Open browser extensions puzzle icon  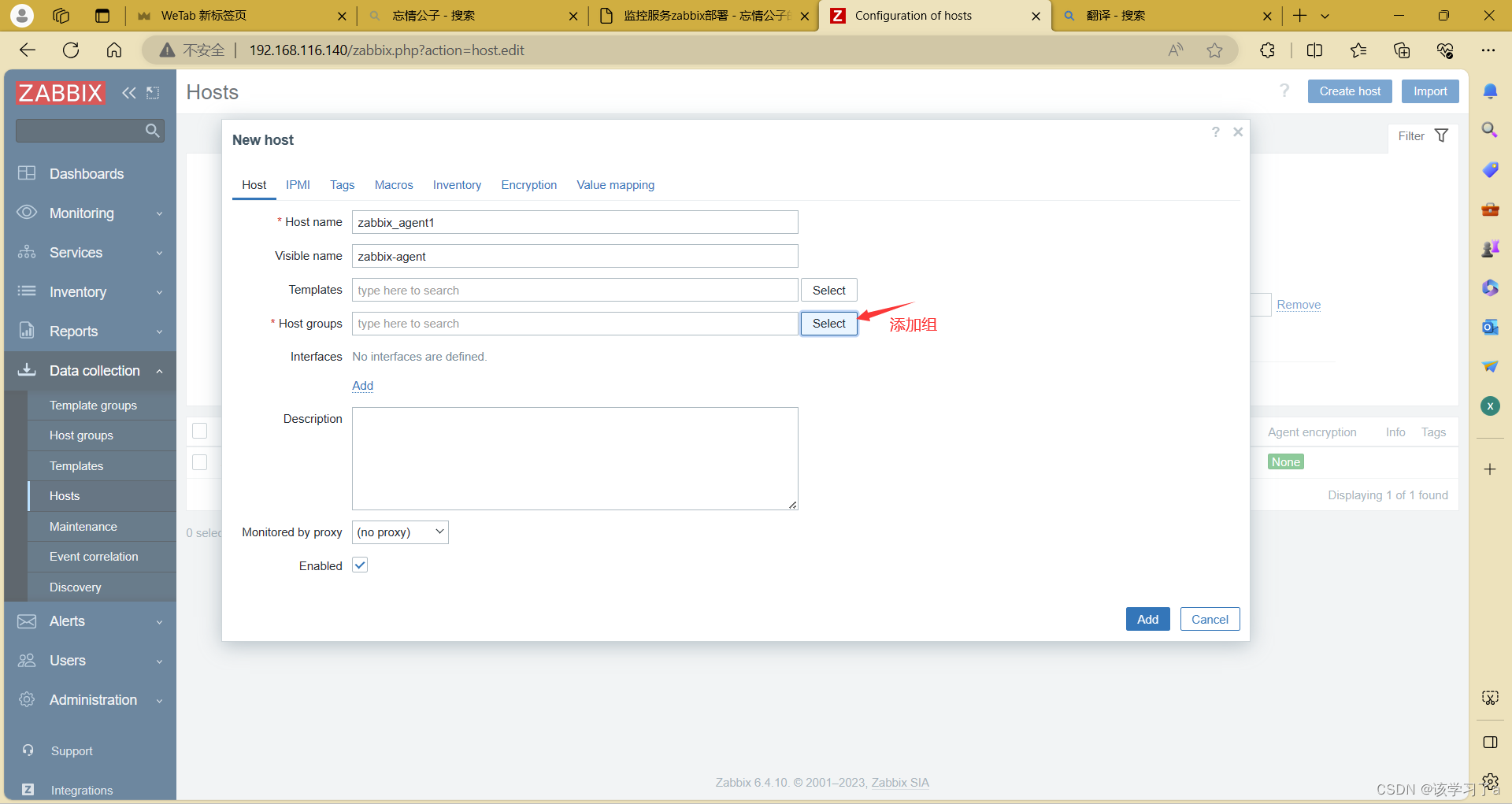point(1267,50)
